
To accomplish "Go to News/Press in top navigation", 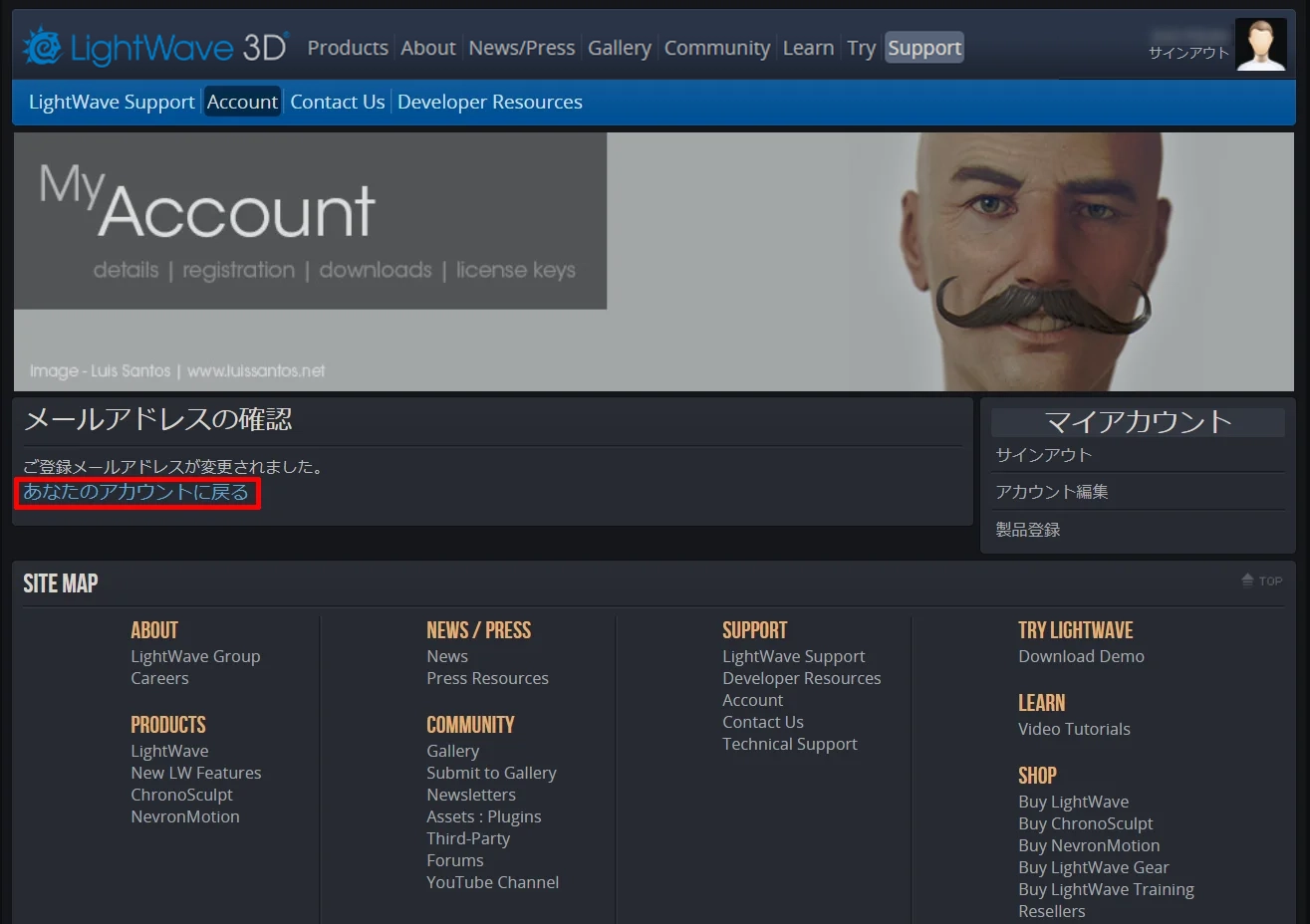I will coord(522,48).
